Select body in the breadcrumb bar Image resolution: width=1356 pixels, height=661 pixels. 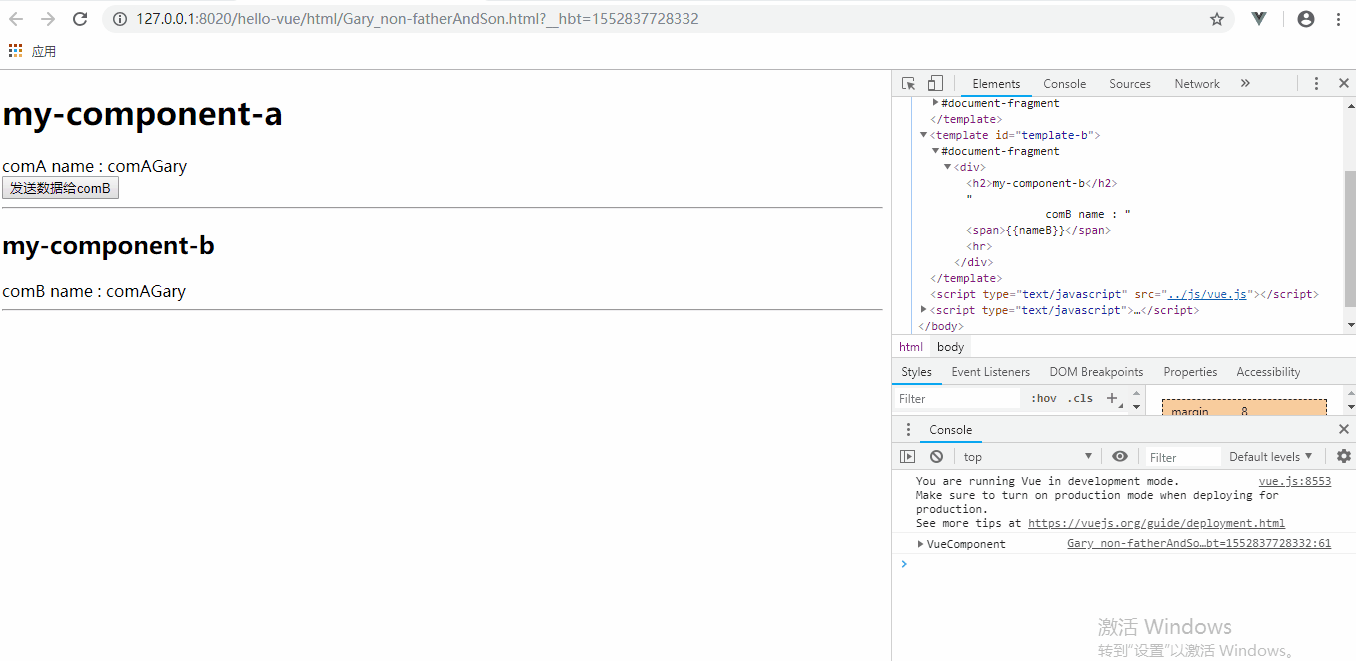(950, 347)
